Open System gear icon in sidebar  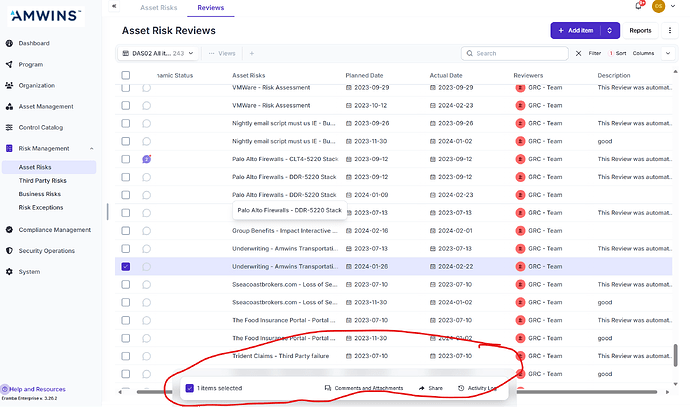(x=9, y=272)
